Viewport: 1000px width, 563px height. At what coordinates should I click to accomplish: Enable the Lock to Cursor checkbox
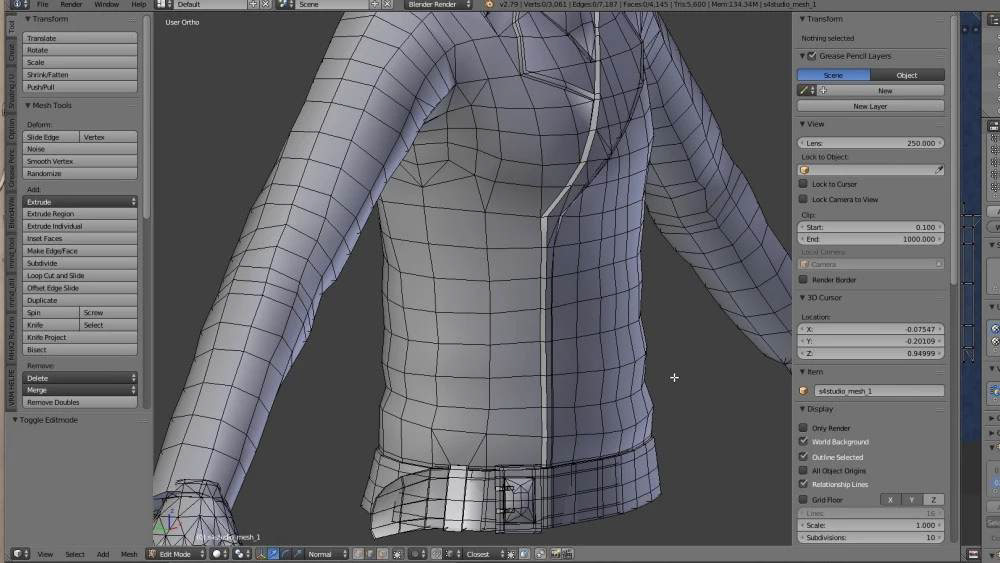point(803,184)
